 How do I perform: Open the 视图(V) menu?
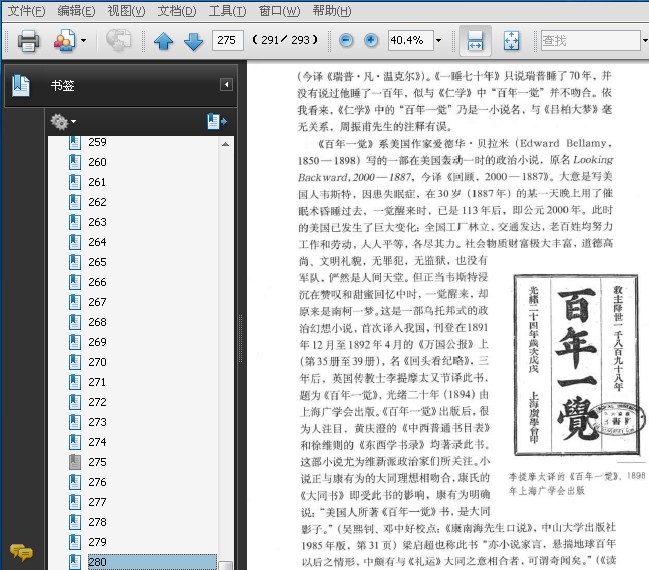pyautogui.click(x=126, y=11)
